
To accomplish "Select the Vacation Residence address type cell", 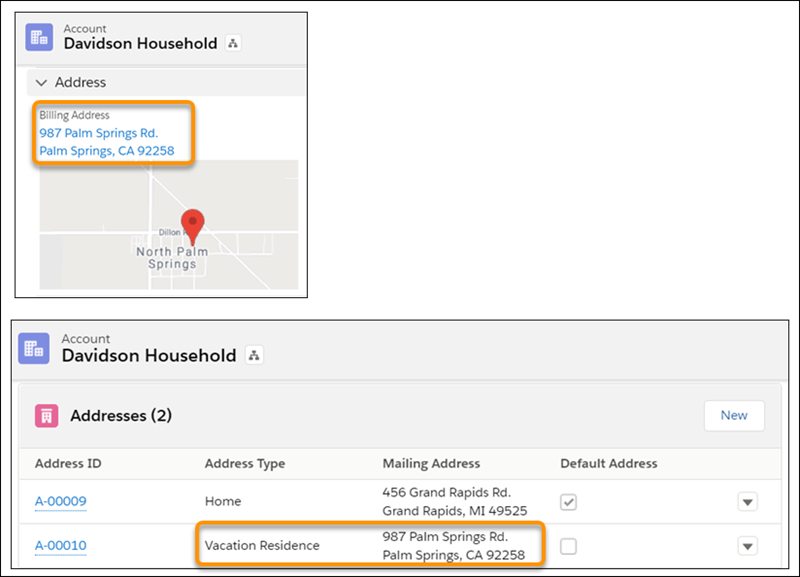I will (262, 545).
